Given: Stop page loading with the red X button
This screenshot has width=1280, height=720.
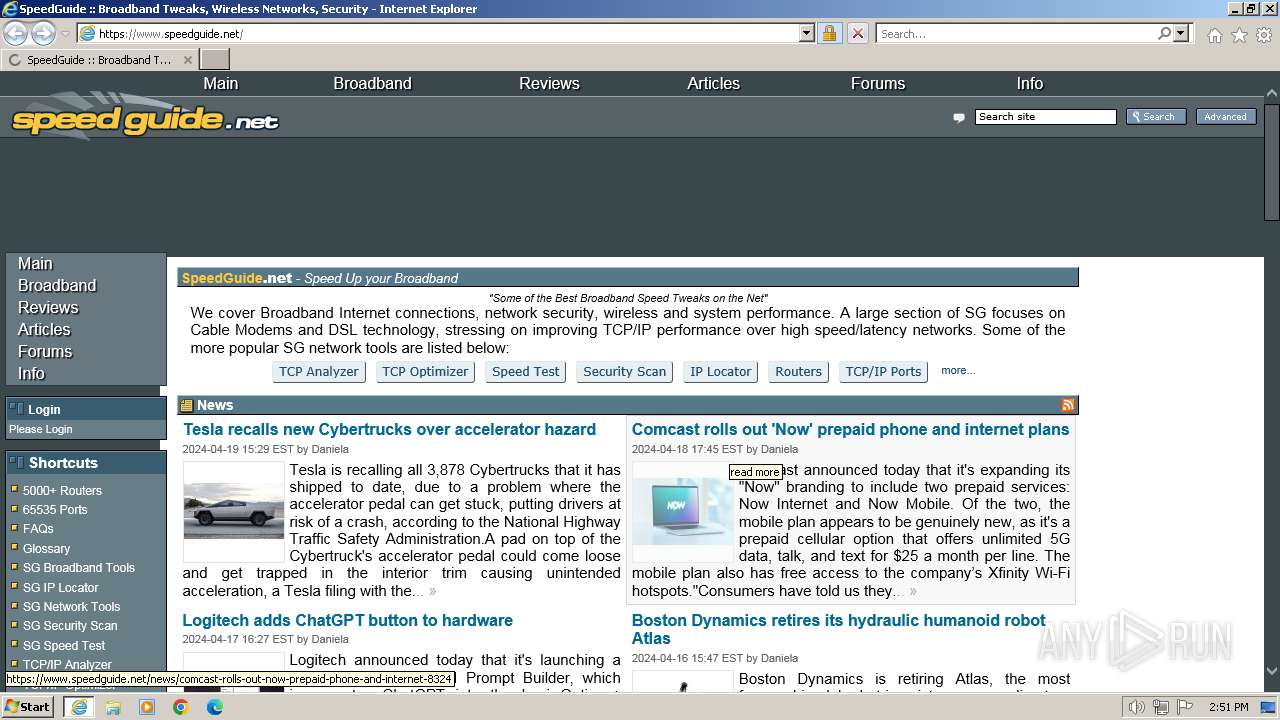Looking at the screenshot, I should 857,33.
